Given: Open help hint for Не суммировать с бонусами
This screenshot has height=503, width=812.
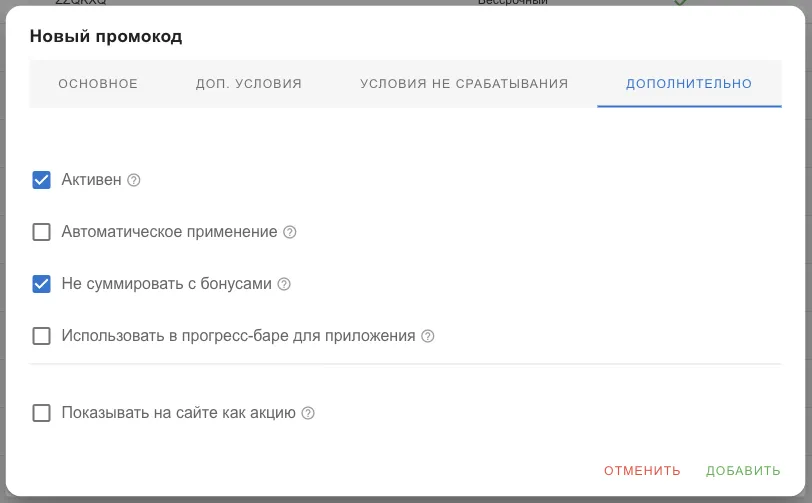Looking at the screenshot, I should coord(284,284).
